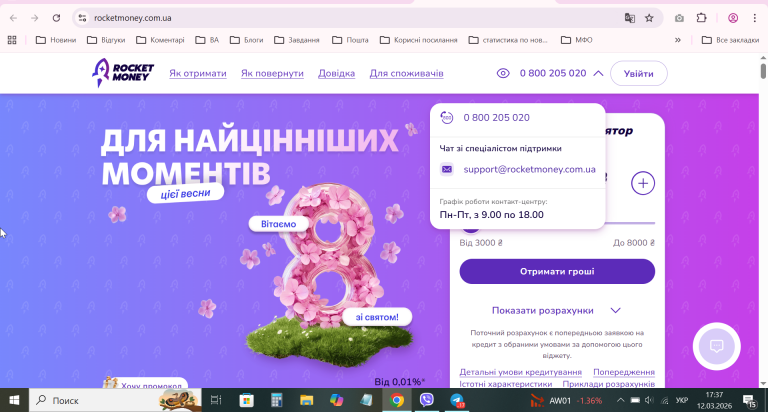Open Істотні характеристики link
Image resolution: width=768 pixels, height=412 pixels.
tap(505, 384)
